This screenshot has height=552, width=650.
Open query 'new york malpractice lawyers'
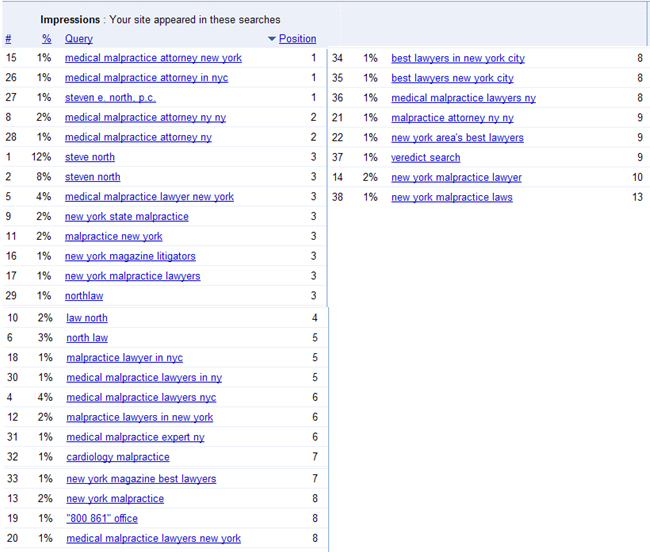[x=133, y=276]
